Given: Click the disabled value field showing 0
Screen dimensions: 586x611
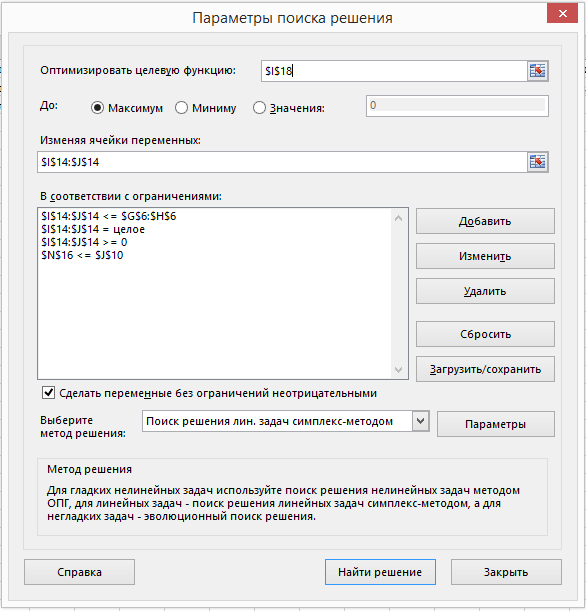Looking at the screenshot, I should 457,106.
